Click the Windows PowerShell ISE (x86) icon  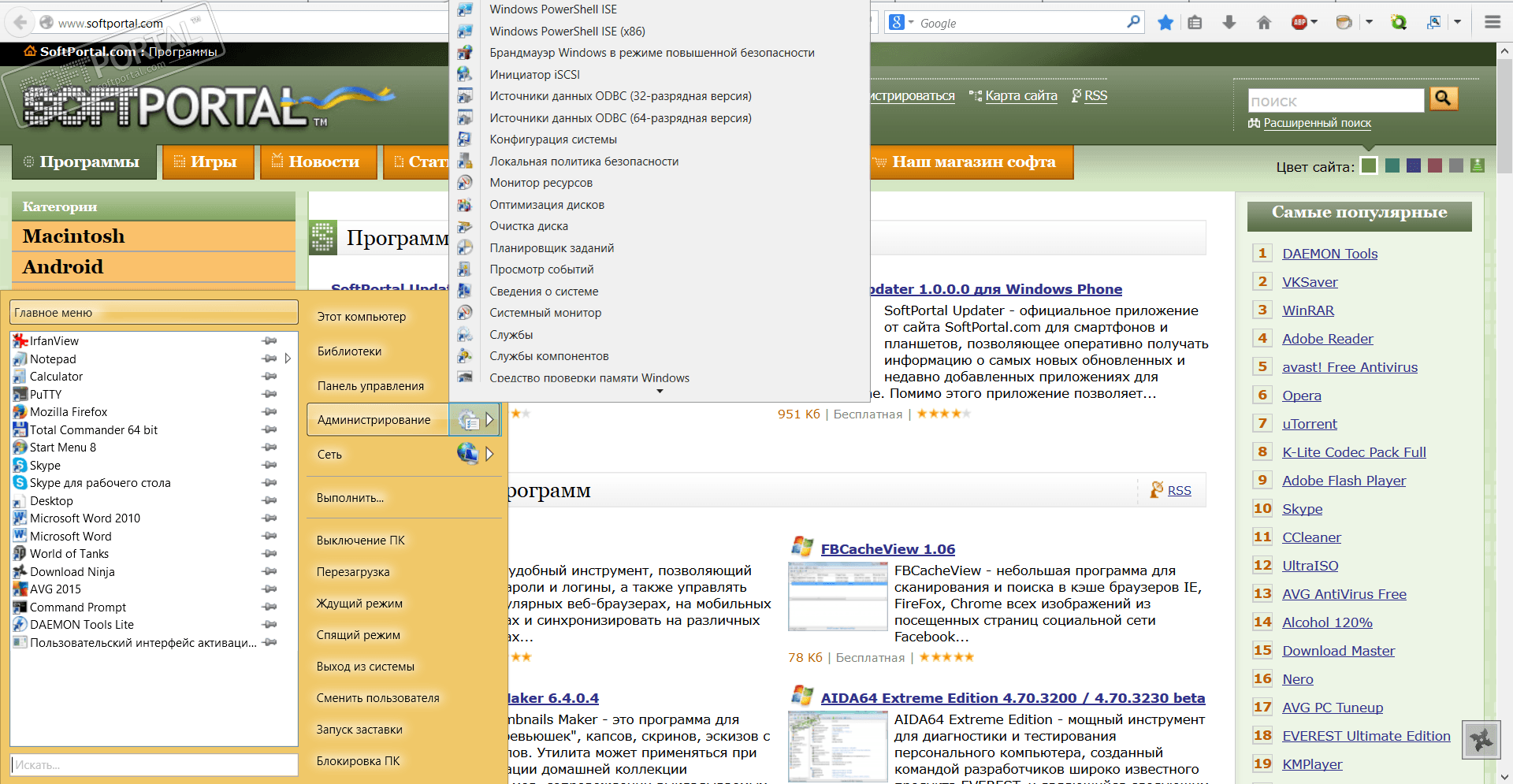point(465,32)
